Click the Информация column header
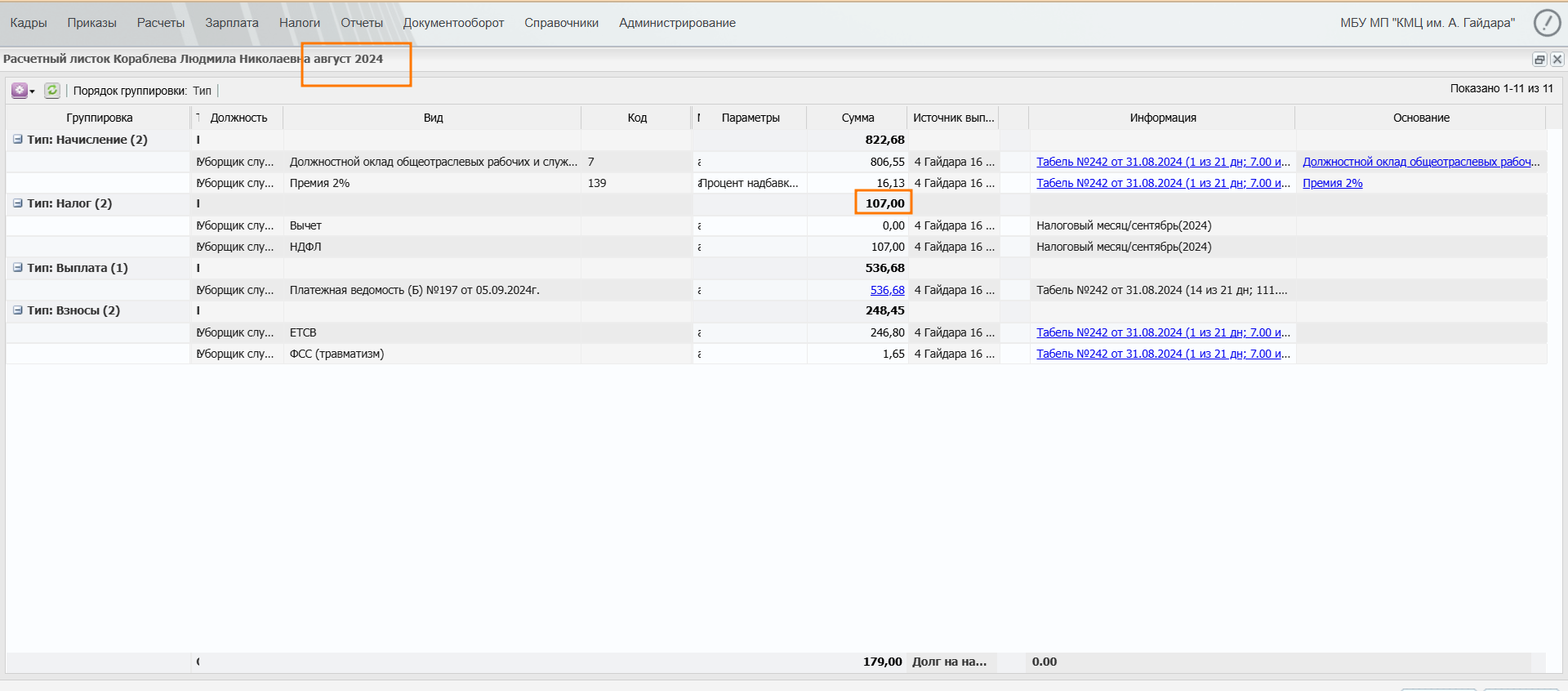This screenshot has height=691, width=1568. [1162, 118]
